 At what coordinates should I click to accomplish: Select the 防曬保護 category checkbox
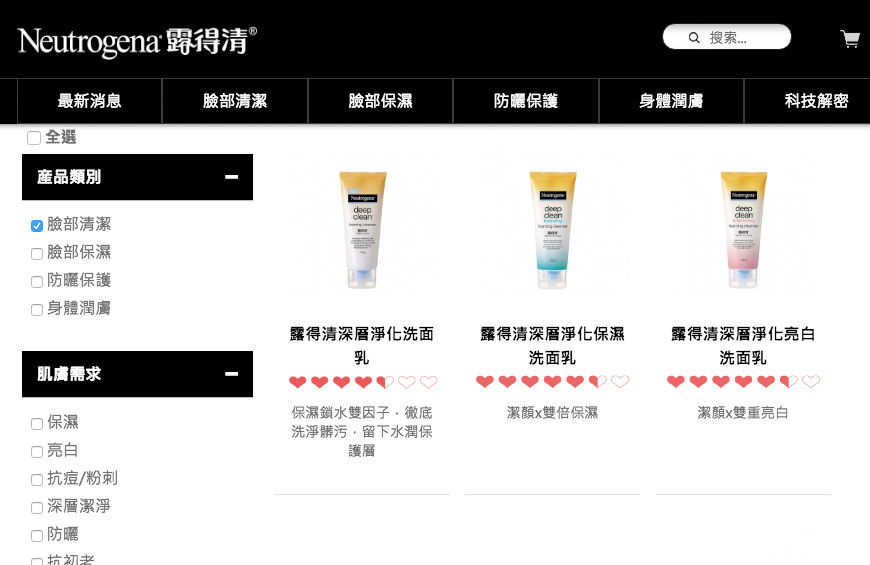[x=37, y=281]
